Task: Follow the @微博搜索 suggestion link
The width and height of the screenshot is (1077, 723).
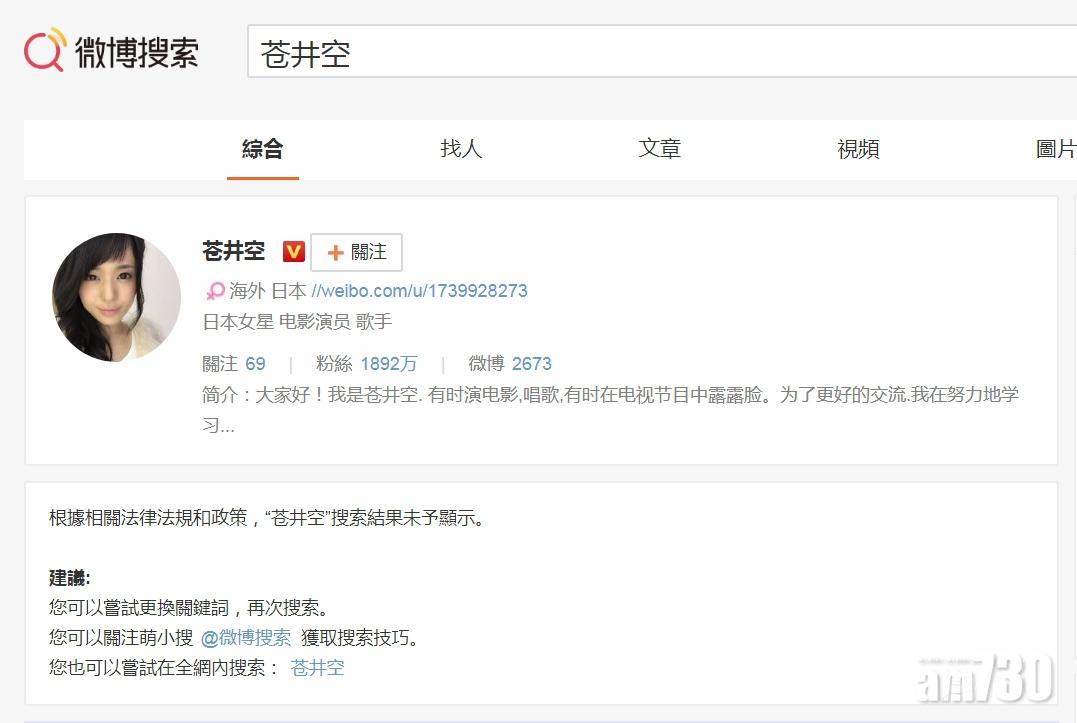Action: click(x=246, y=638)
